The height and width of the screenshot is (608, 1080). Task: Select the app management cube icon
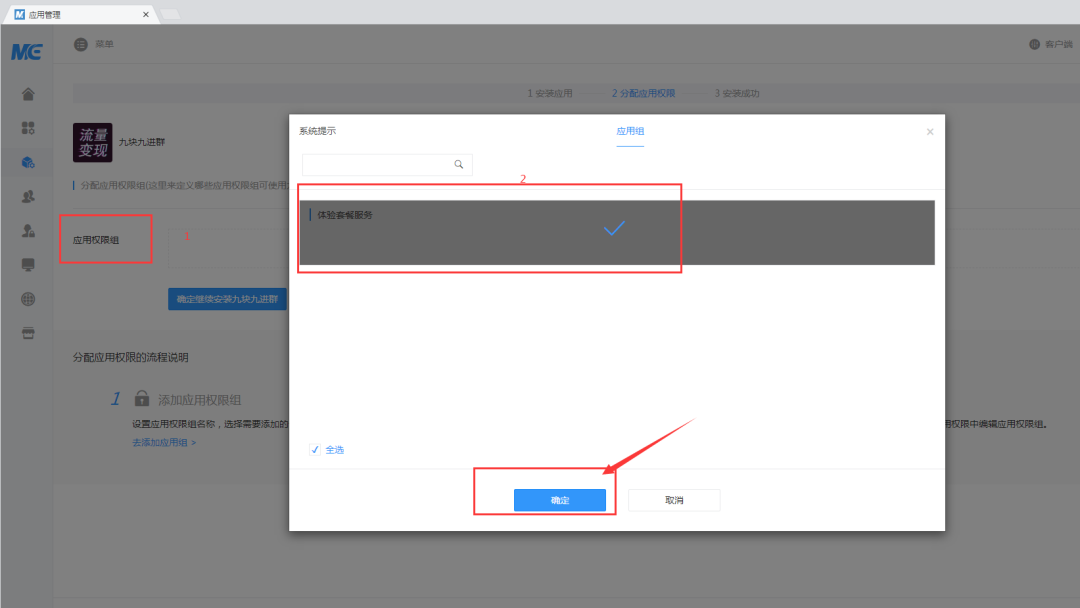click(28, 162)
